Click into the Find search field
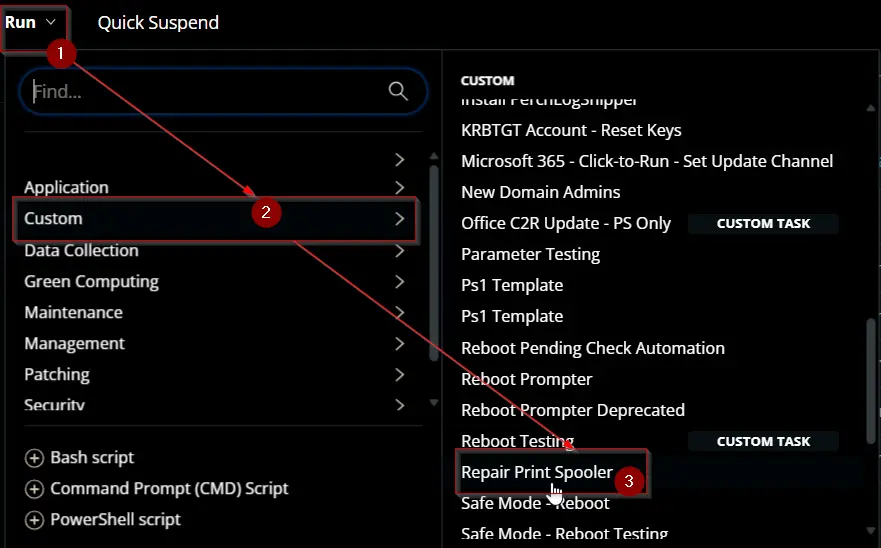The width and height of the screenshot is (881, 548). 208,91
